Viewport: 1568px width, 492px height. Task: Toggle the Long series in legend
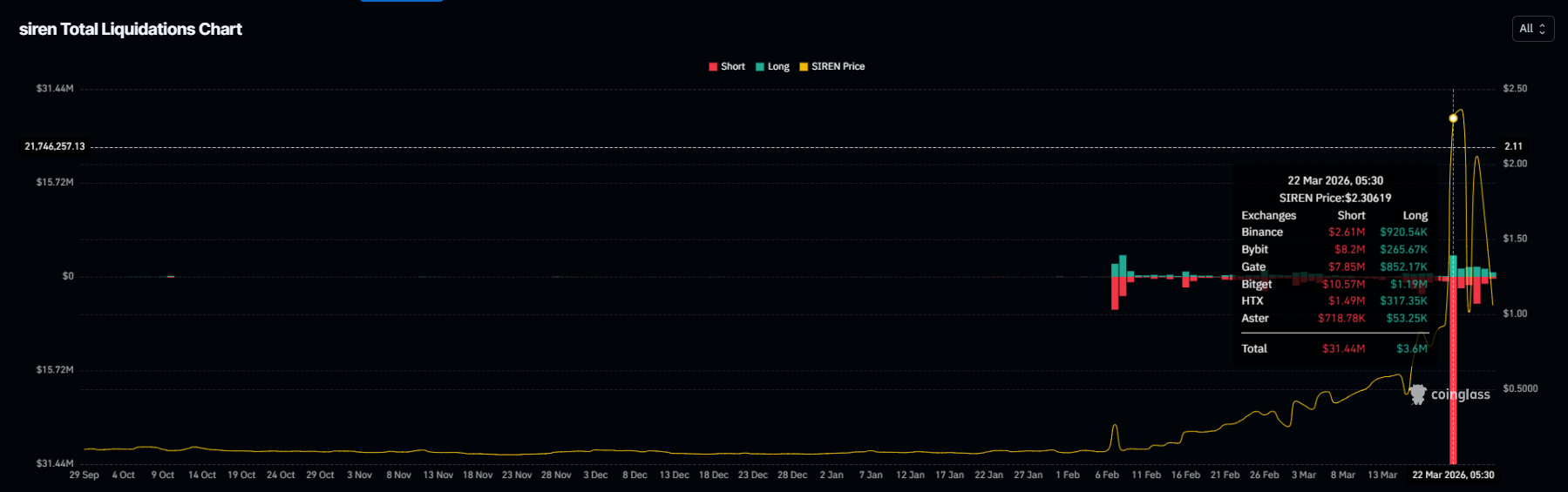click(772, 66)
